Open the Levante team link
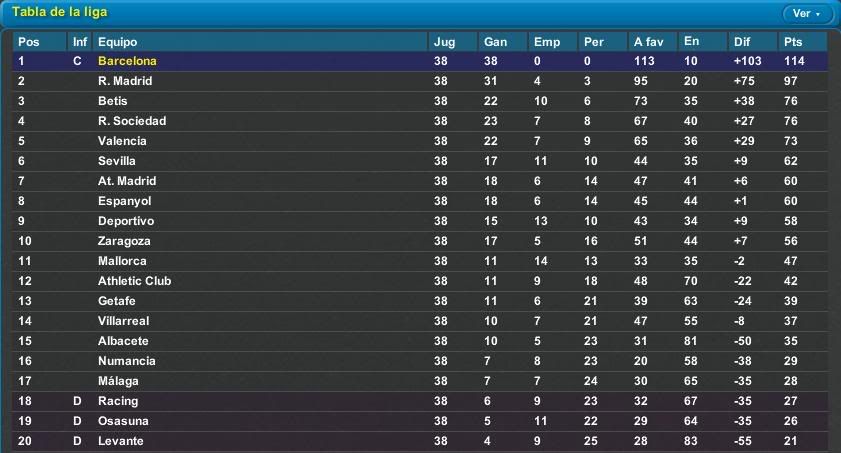Viewport: 841px width, 453px height. [x=120, y=441]
